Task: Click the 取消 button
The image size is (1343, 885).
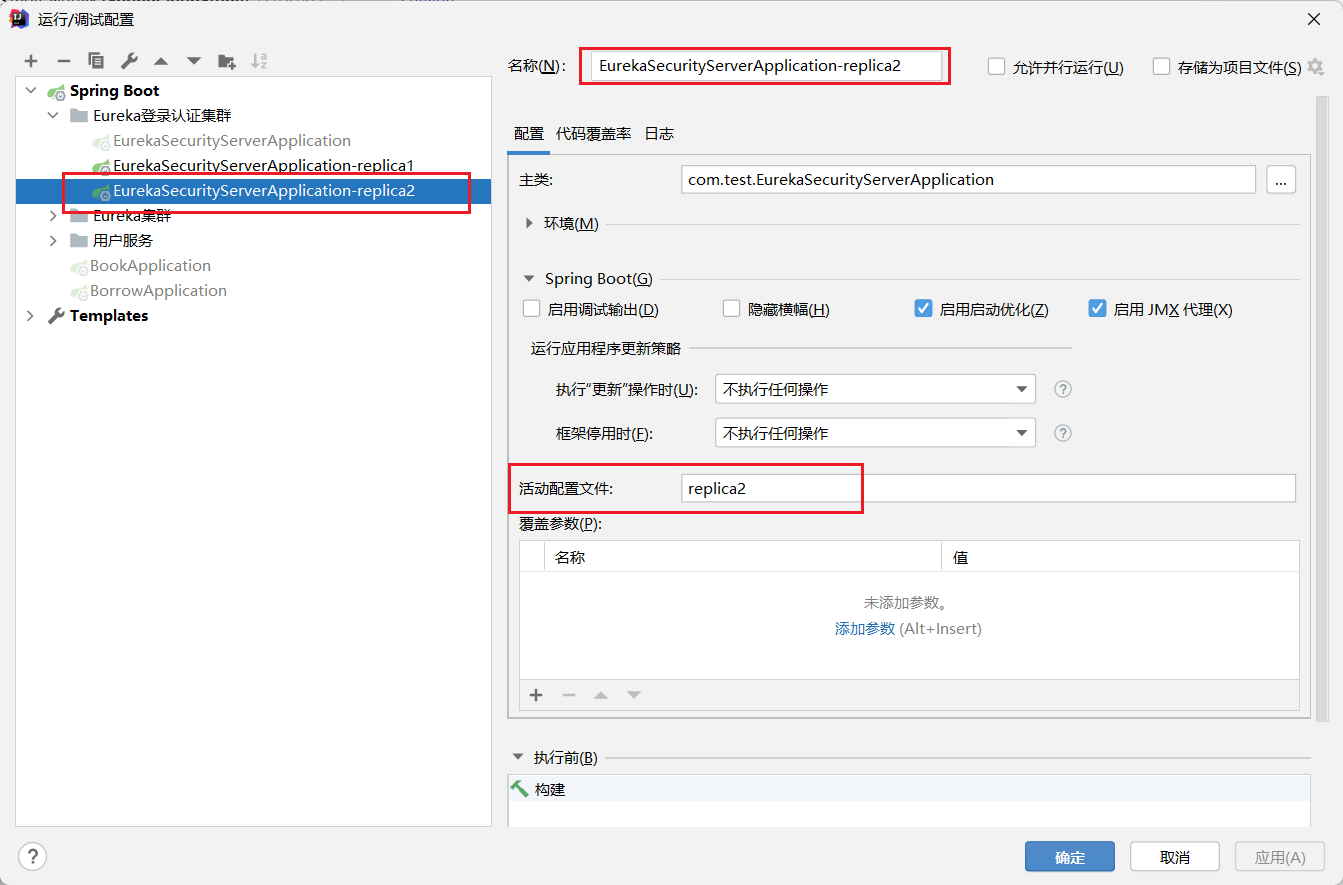Action: tap(1175, 857)
